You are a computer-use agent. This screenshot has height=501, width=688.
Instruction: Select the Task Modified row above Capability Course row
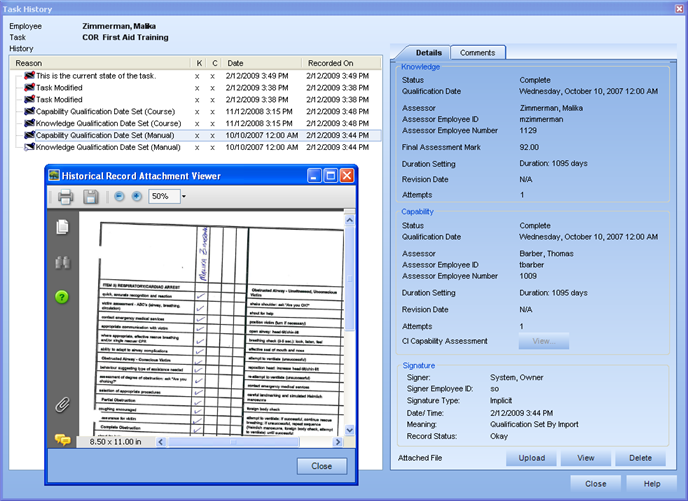[196, 100]
